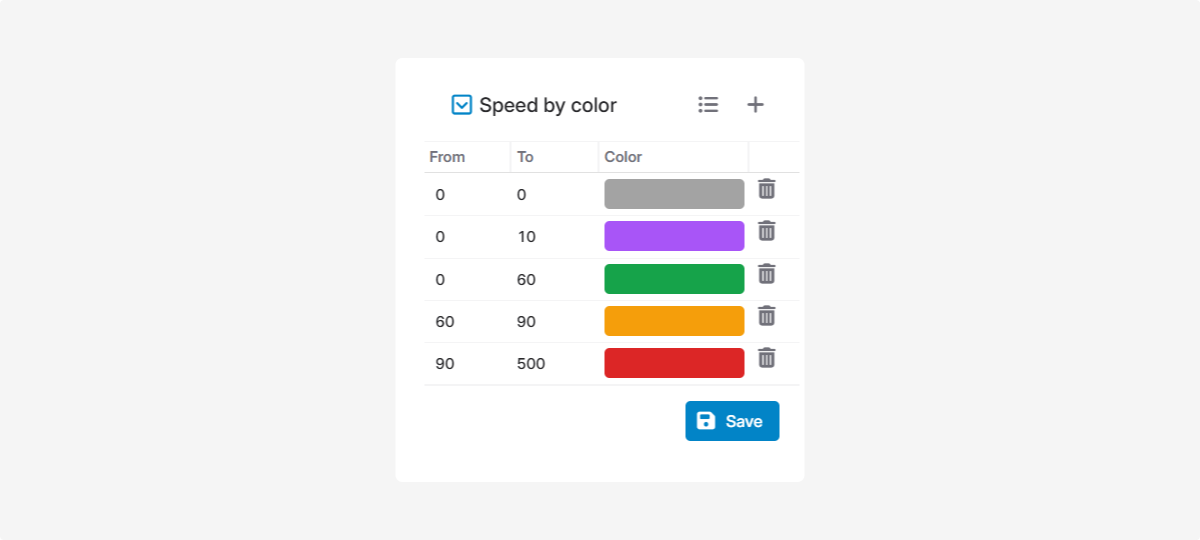Image resolution: width=1200 pixels, height=540 pixels.
Task: Edit the red color swatch
Action: 674,363
